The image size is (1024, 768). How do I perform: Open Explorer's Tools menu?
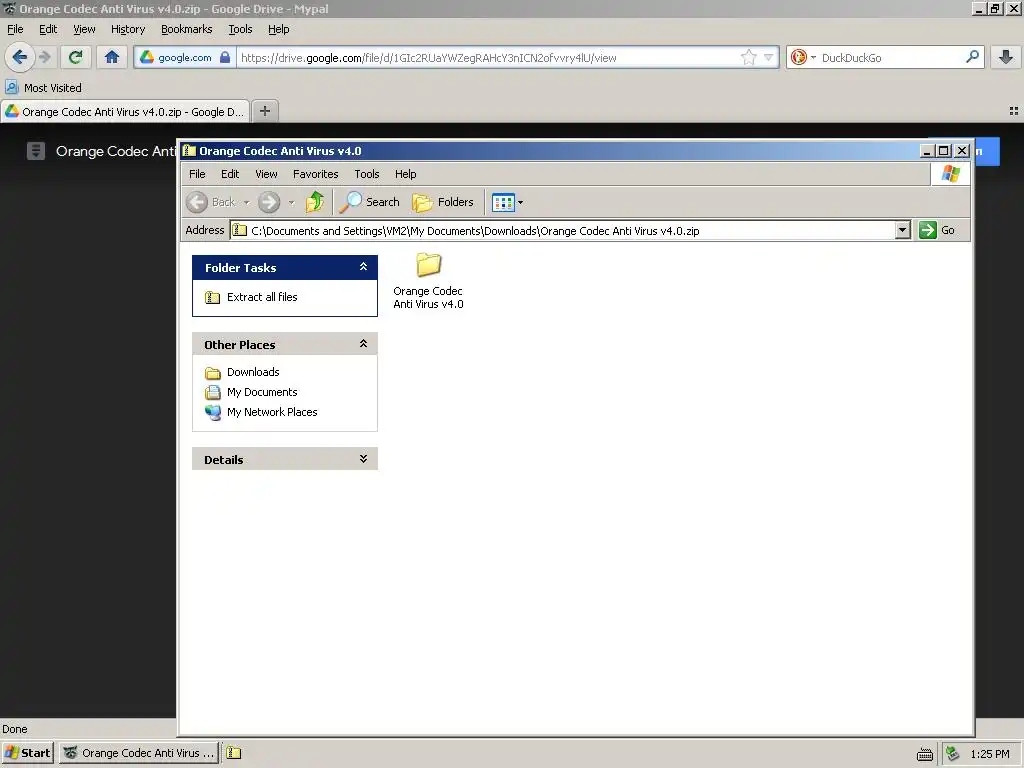point(366,174)
